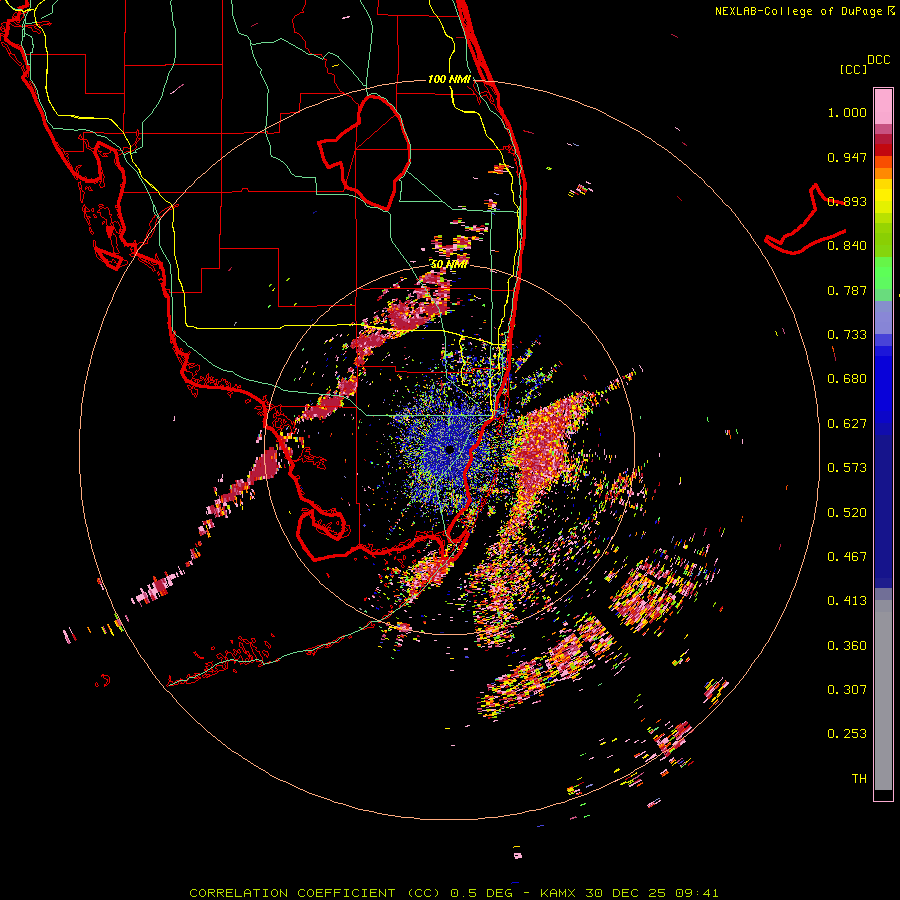The image size is (900, 900).
Task: Click the 0.467 scale value
Action: click(847, 557)
